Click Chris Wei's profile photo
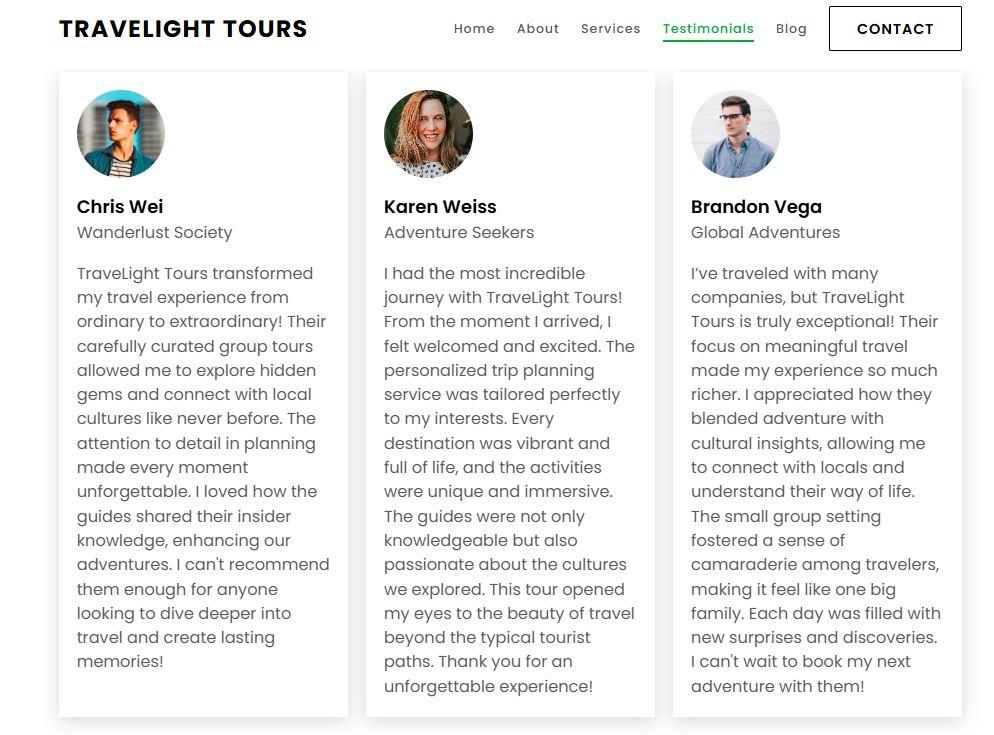The height and width of the screenshot is (735, 994). coord(121,134)
